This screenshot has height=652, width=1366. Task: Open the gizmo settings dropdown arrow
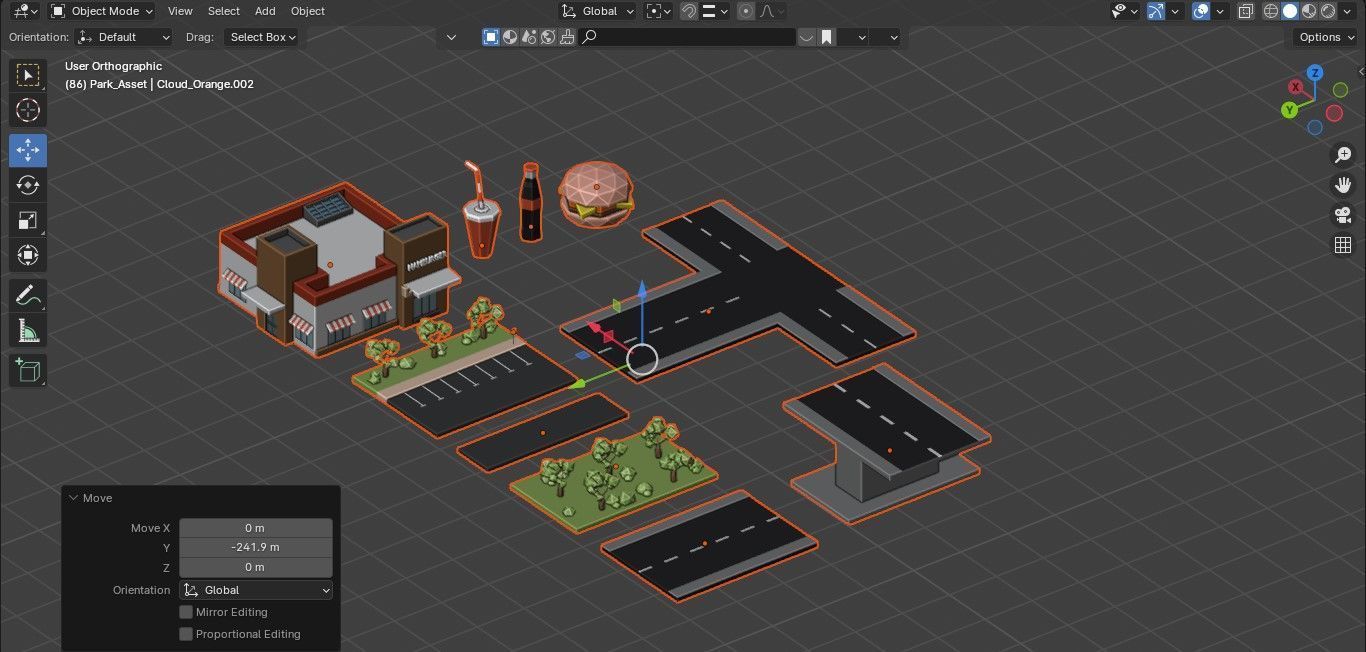(1175, 11)
